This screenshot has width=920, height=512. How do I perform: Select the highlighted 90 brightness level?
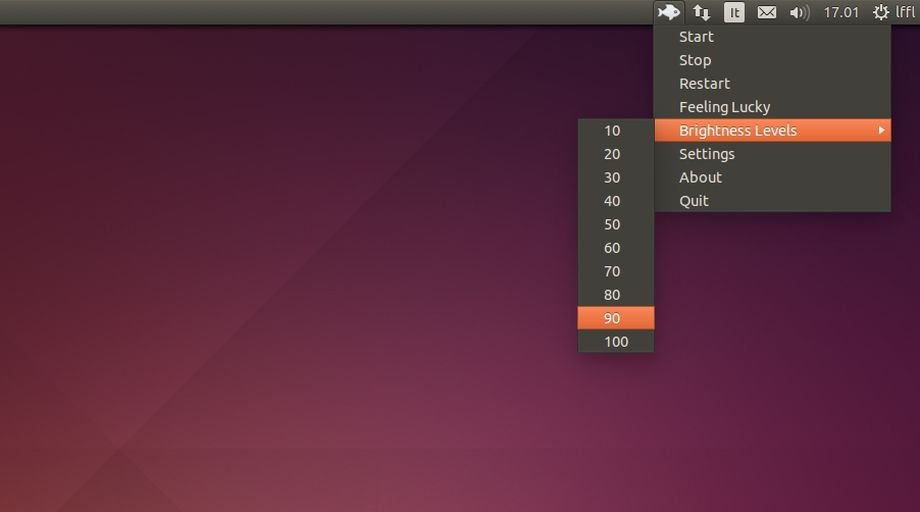point(615,318)
